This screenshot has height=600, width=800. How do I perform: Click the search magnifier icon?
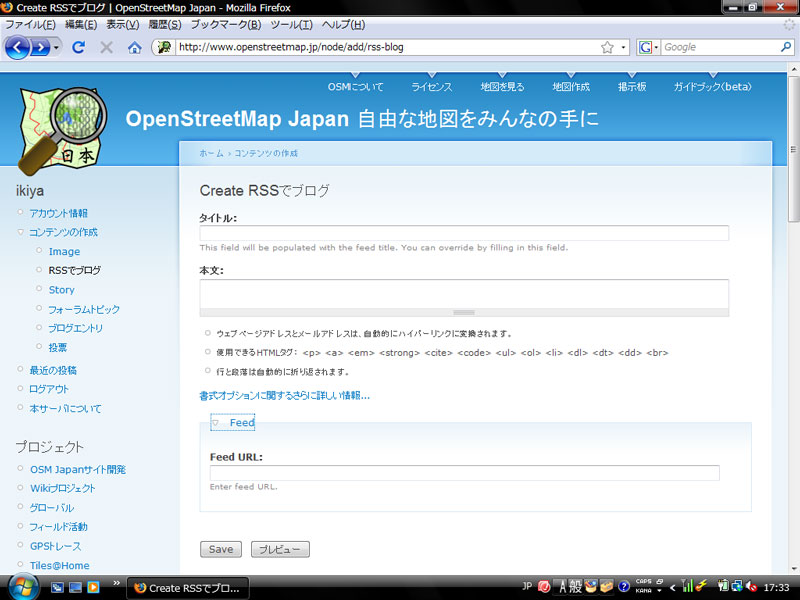[x=786, y=47]
